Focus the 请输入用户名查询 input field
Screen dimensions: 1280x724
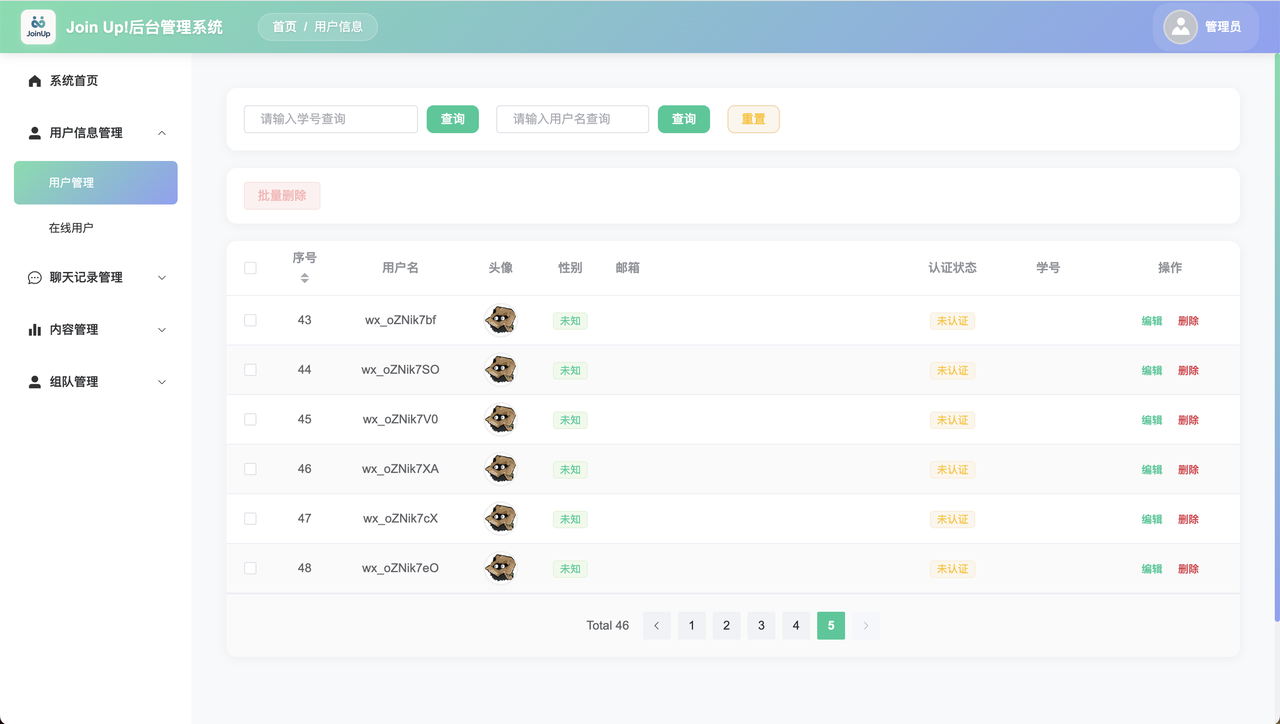573,119
